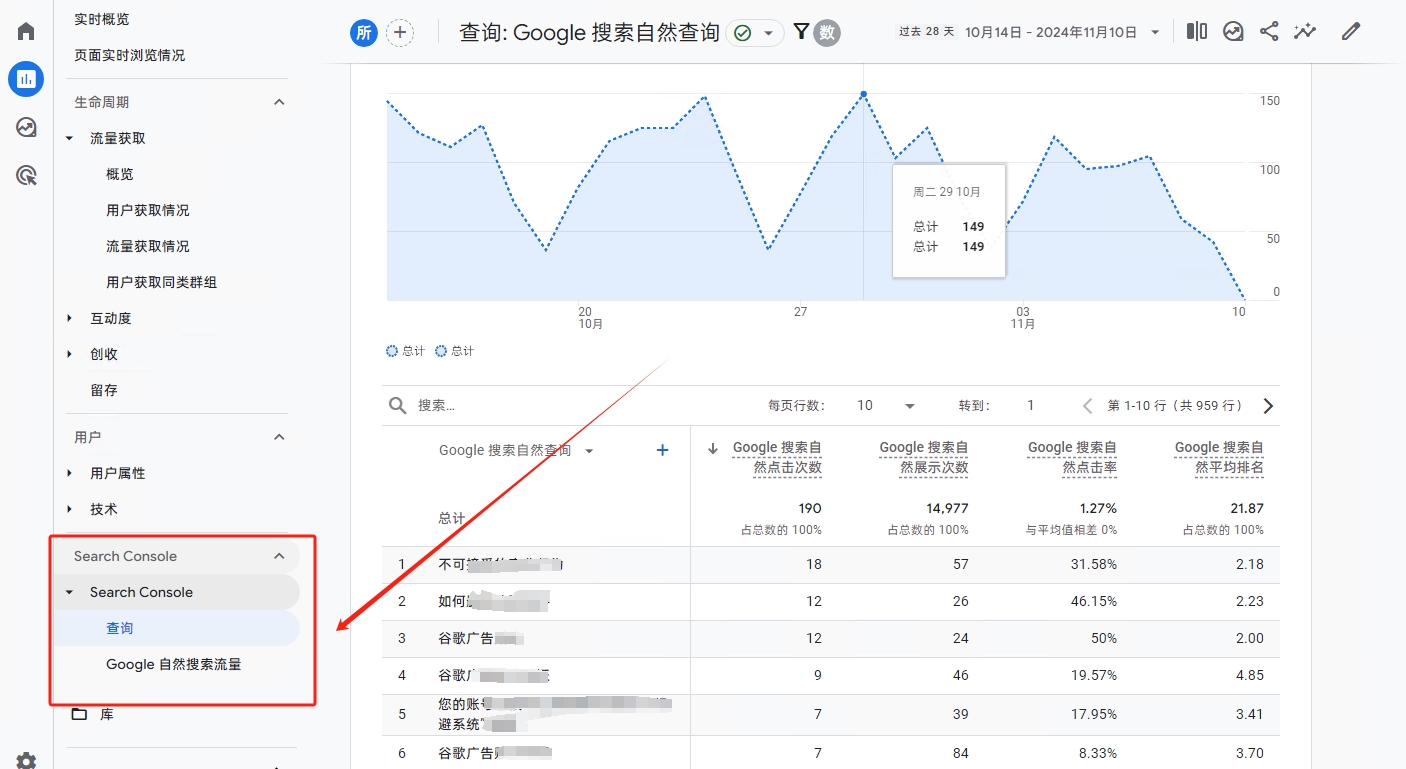The width and height of the screenshot is (1406, 769).
Task: Open the report status dropdown arrow
Action: coord(768,33)
